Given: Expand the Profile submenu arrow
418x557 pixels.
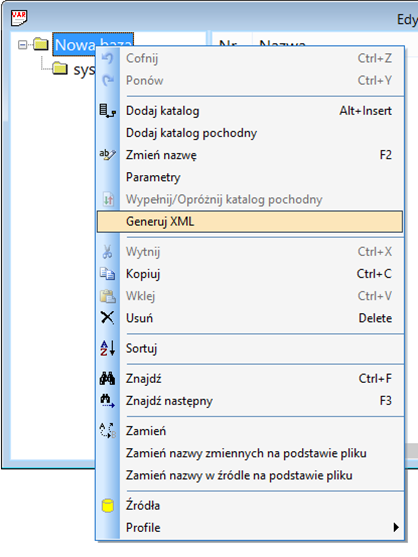Looking at the screenshot, I should pyautogui.click(x=396, y=527).
